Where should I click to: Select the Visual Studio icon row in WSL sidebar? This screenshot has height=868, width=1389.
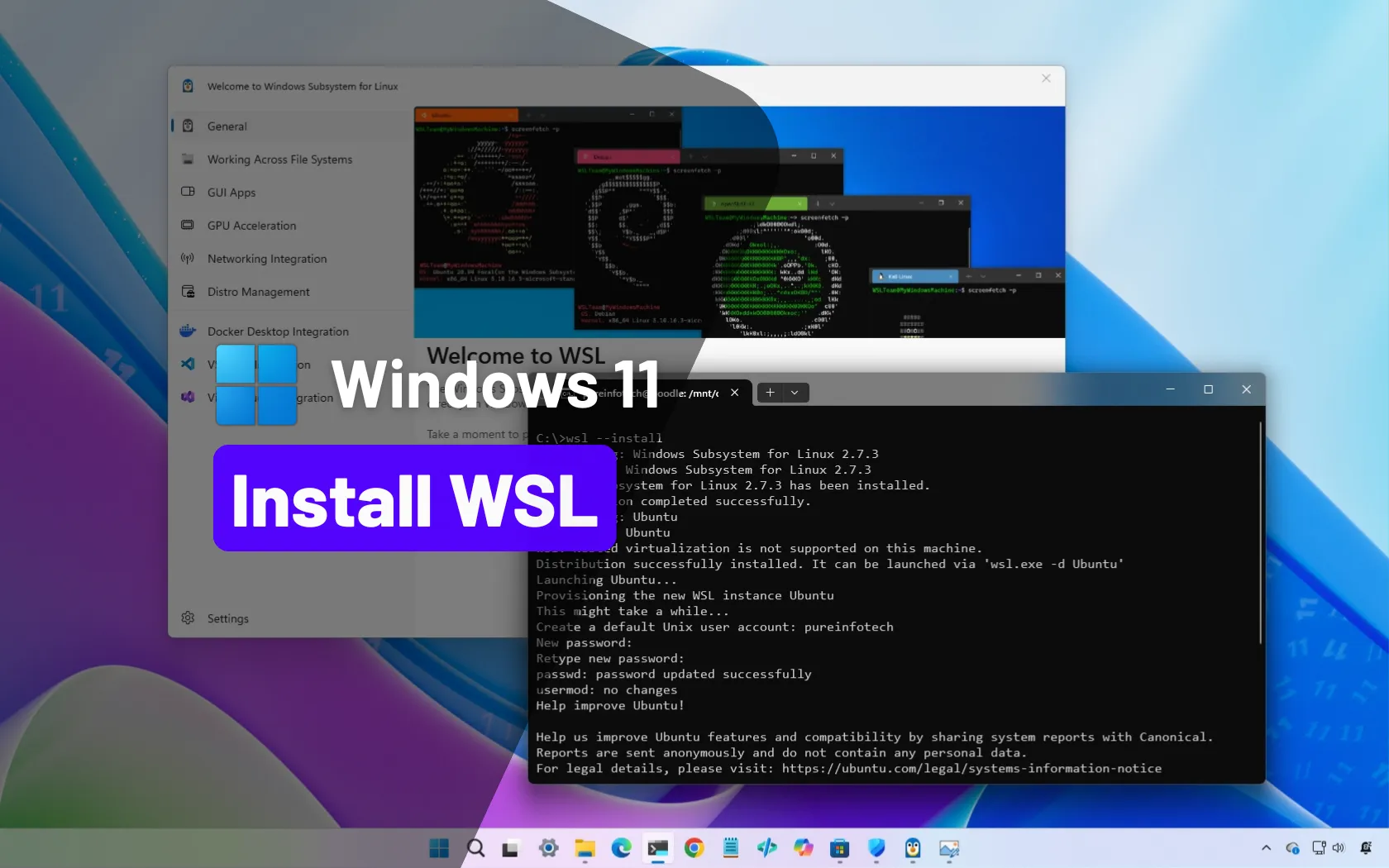[x=188, y=398]
